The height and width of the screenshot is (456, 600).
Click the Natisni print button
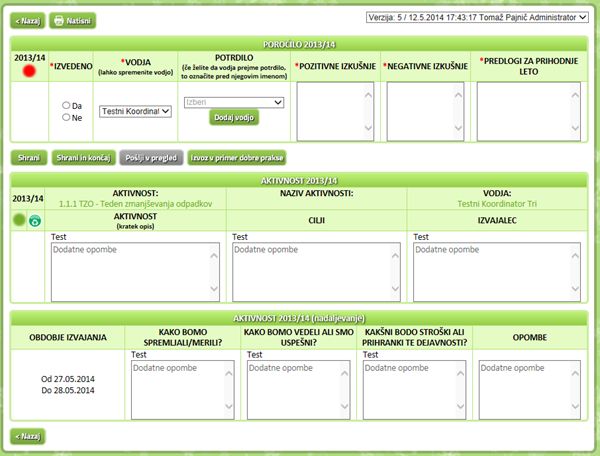pos(72,20)
